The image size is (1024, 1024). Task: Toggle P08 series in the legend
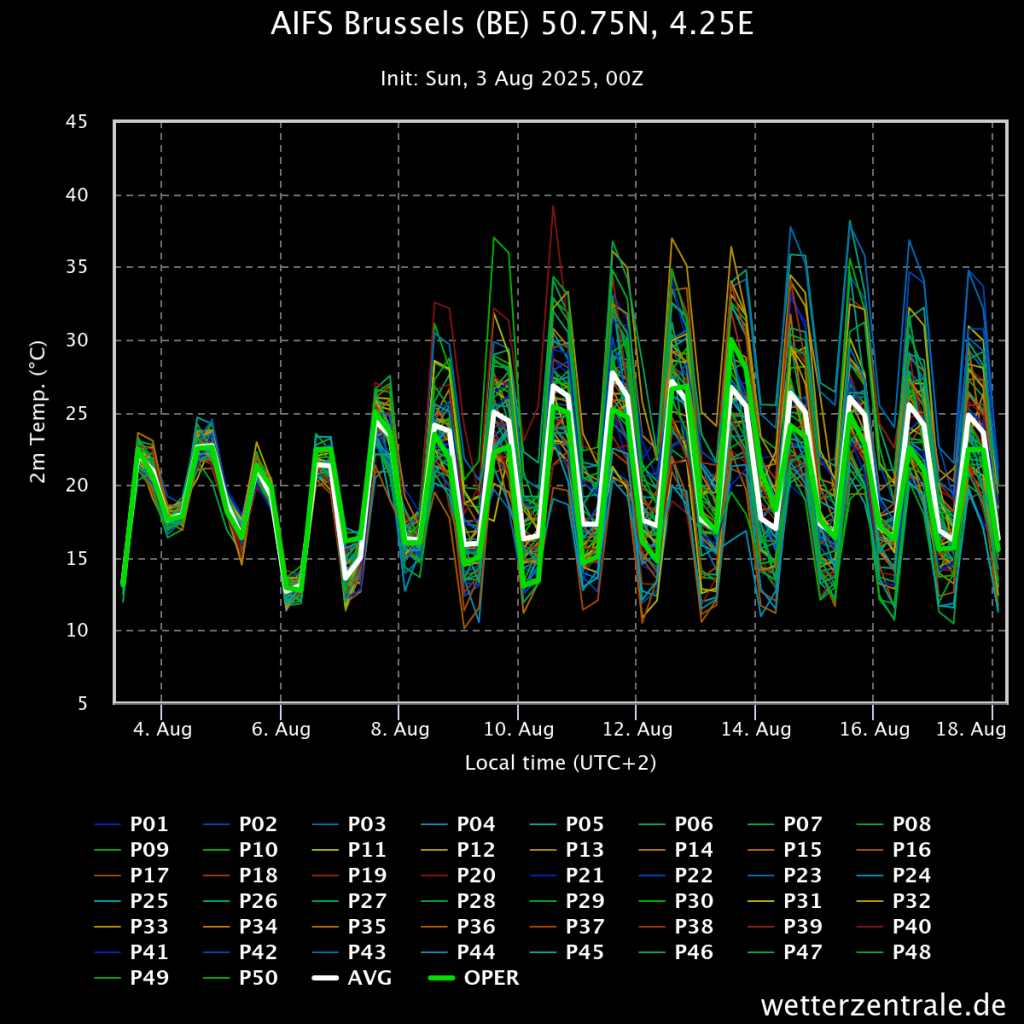pyautogui.click(x=894, y=824)
